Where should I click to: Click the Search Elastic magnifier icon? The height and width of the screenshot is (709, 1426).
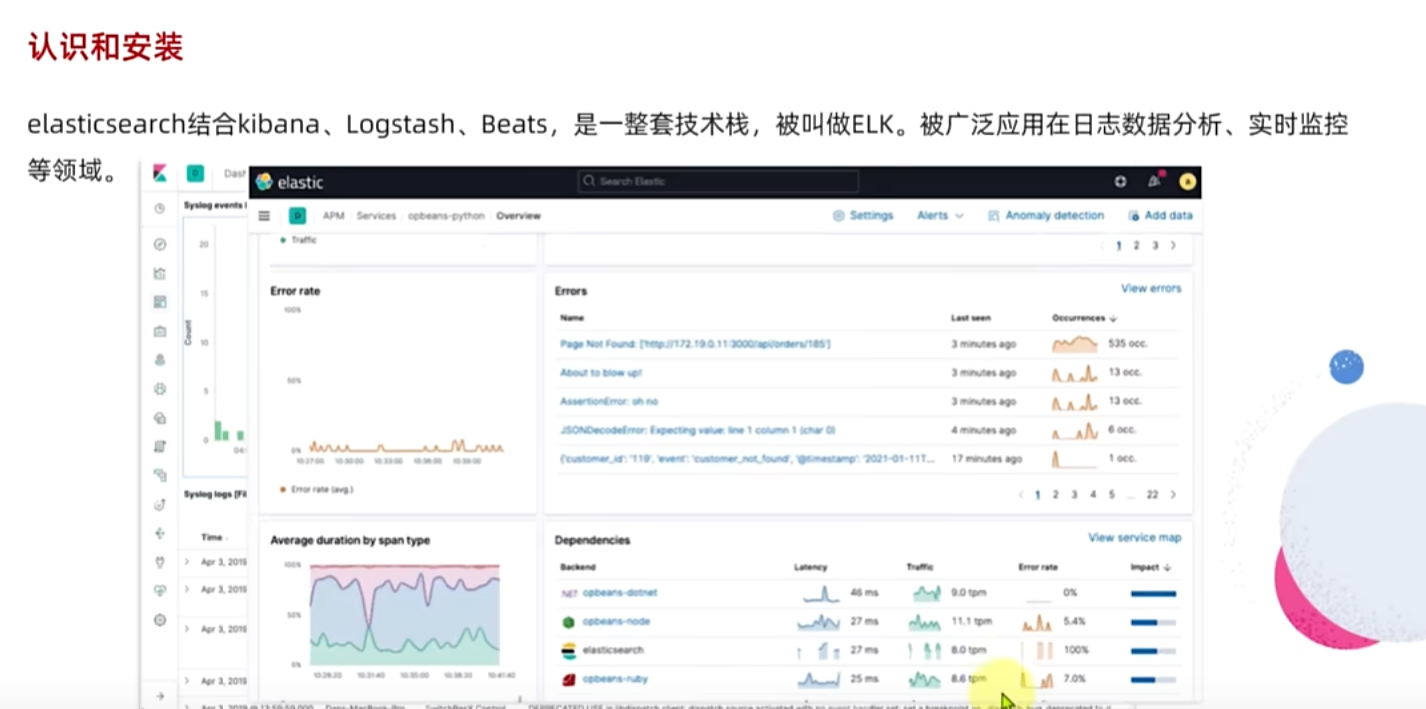pos(589,182)
